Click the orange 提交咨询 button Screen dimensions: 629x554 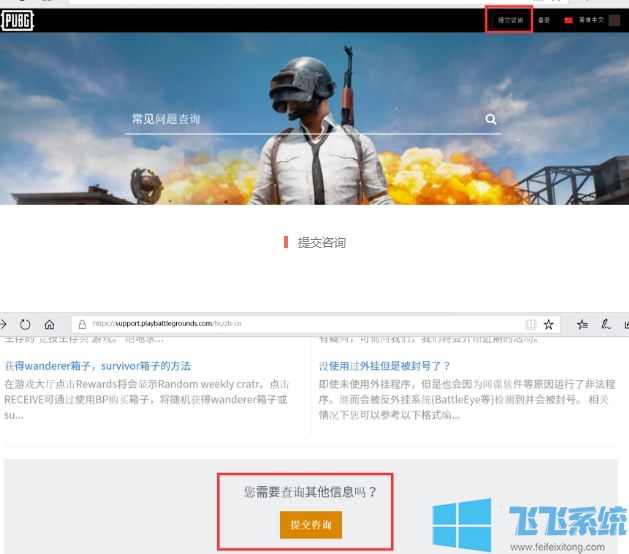pyautogui.click(x=311, y=525)
